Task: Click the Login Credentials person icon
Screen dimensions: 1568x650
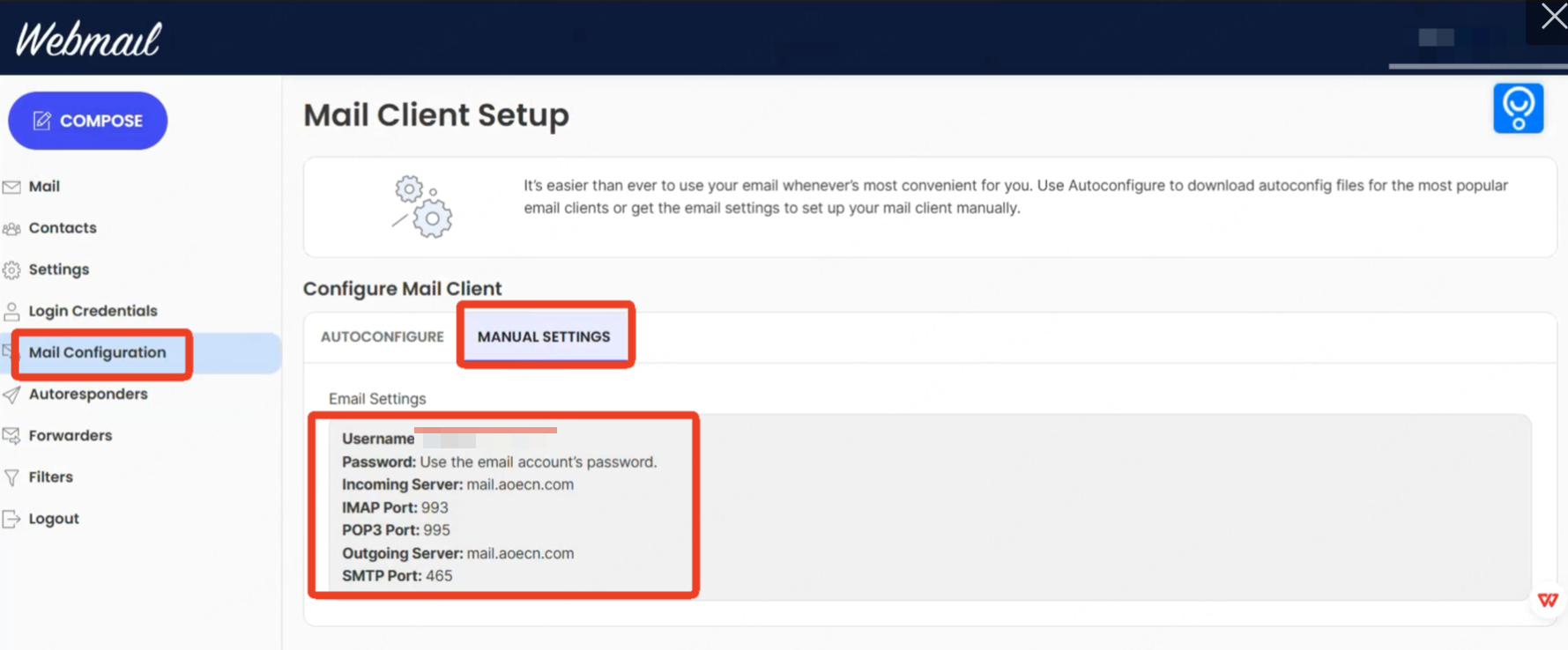Action: [11, 312]
